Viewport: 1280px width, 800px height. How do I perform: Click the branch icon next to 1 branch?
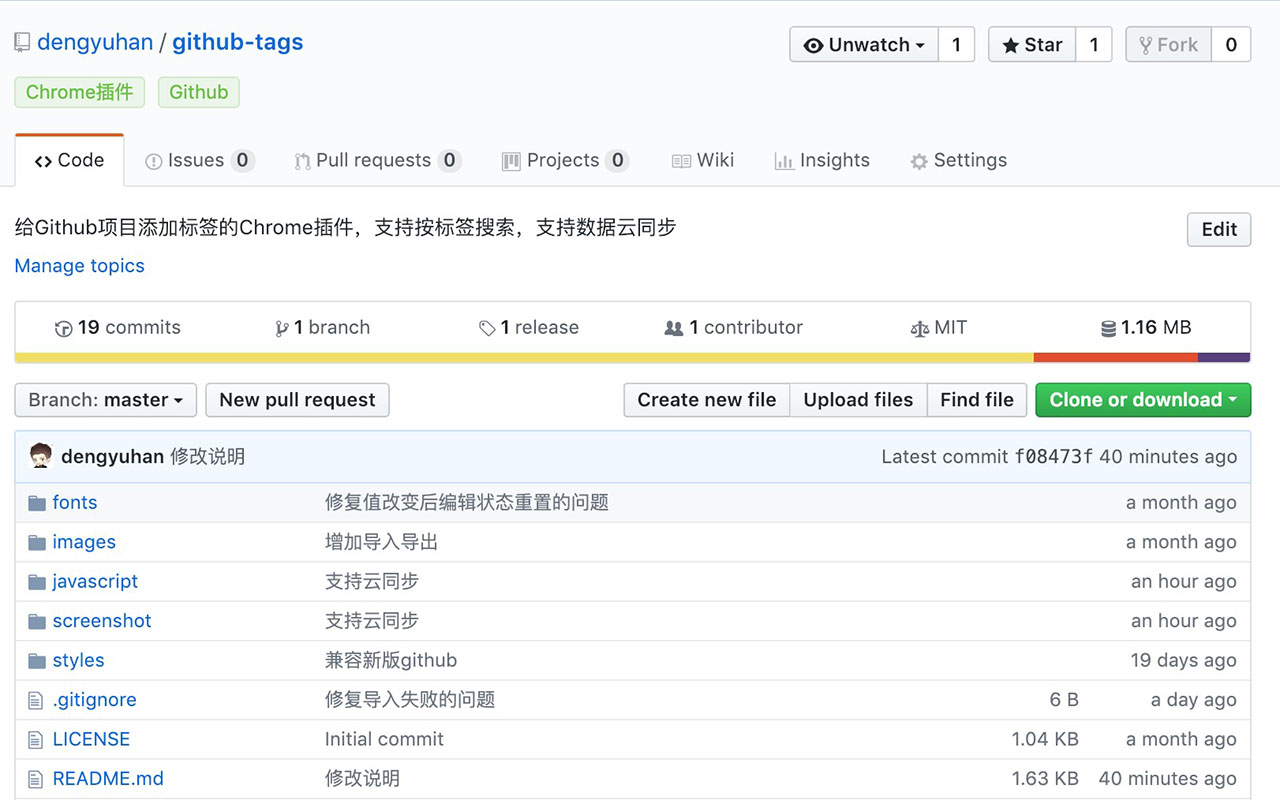(x=283, y=327)
